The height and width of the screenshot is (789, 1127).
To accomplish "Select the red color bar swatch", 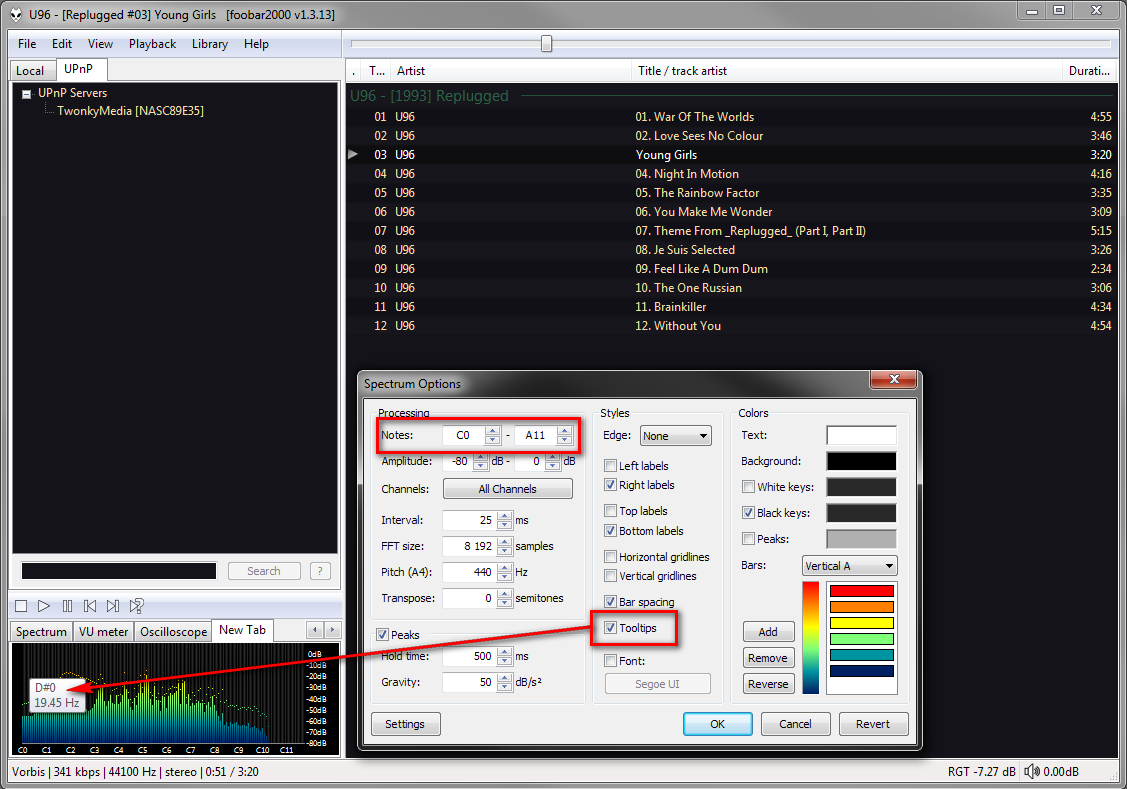I will [861, 591].
